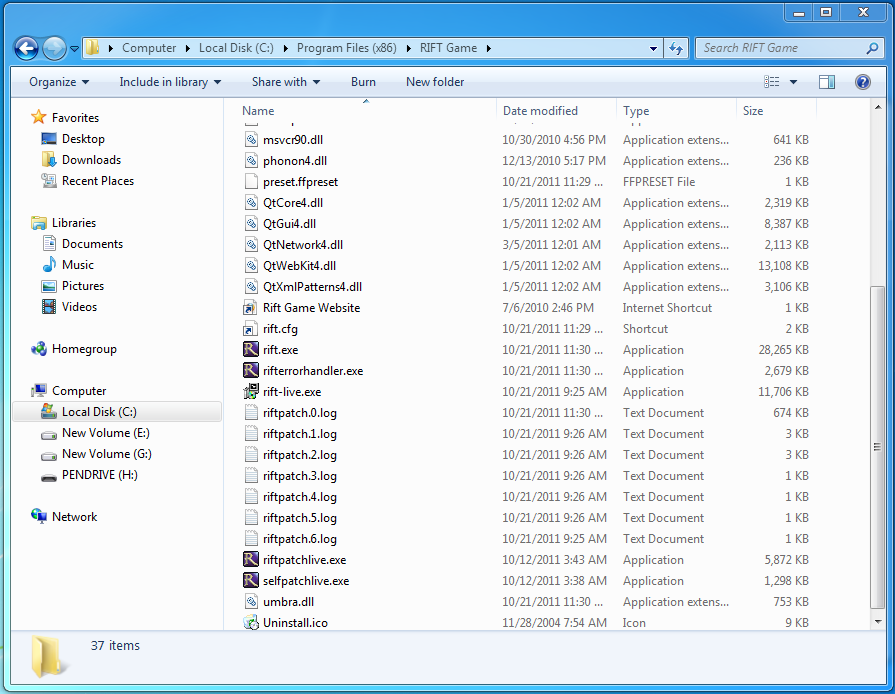Select Favorites star icon in sidebar
895x694 pixels.
click(x=39, y=118)
